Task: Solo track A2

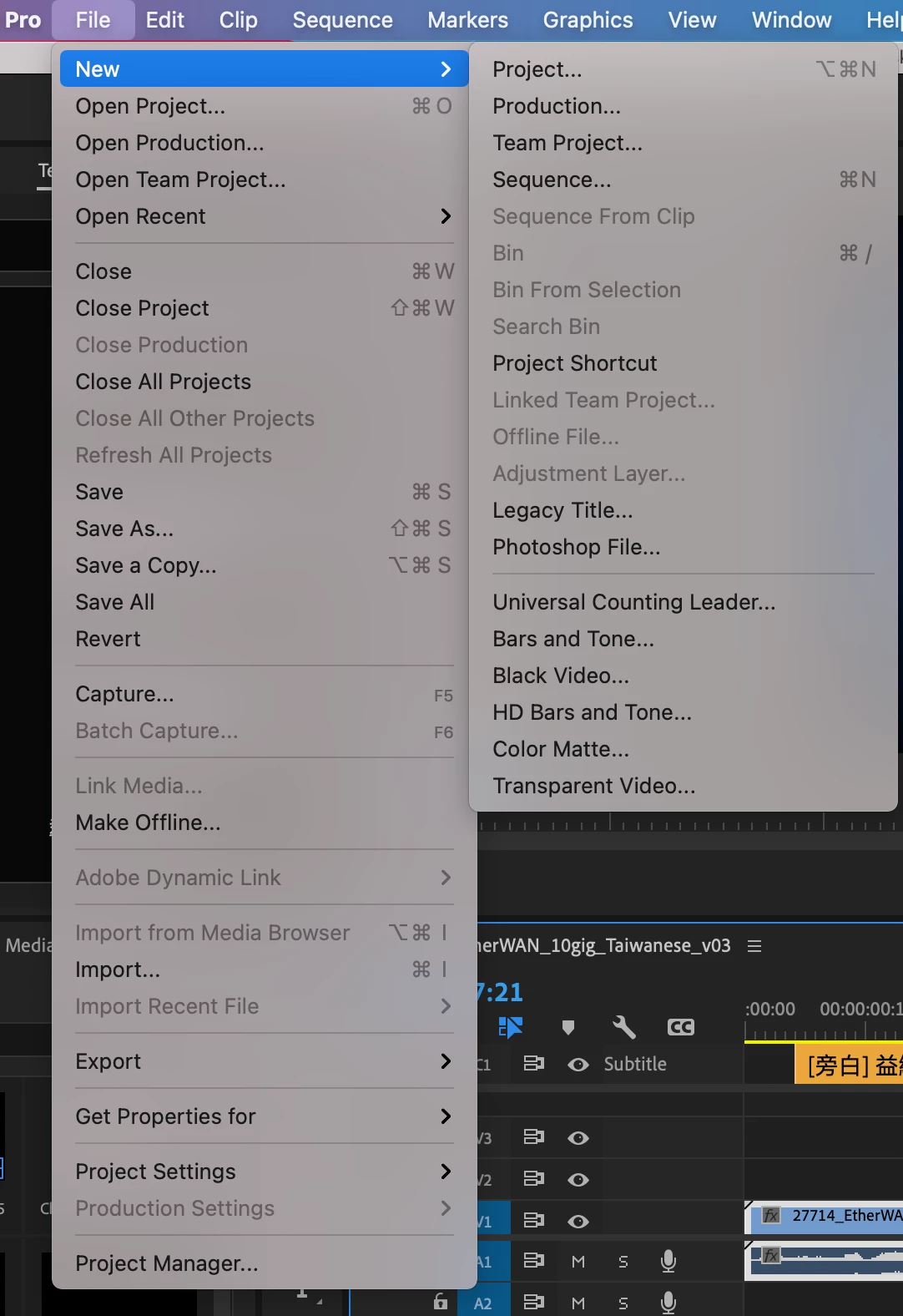Action: tap(623, 1303)
